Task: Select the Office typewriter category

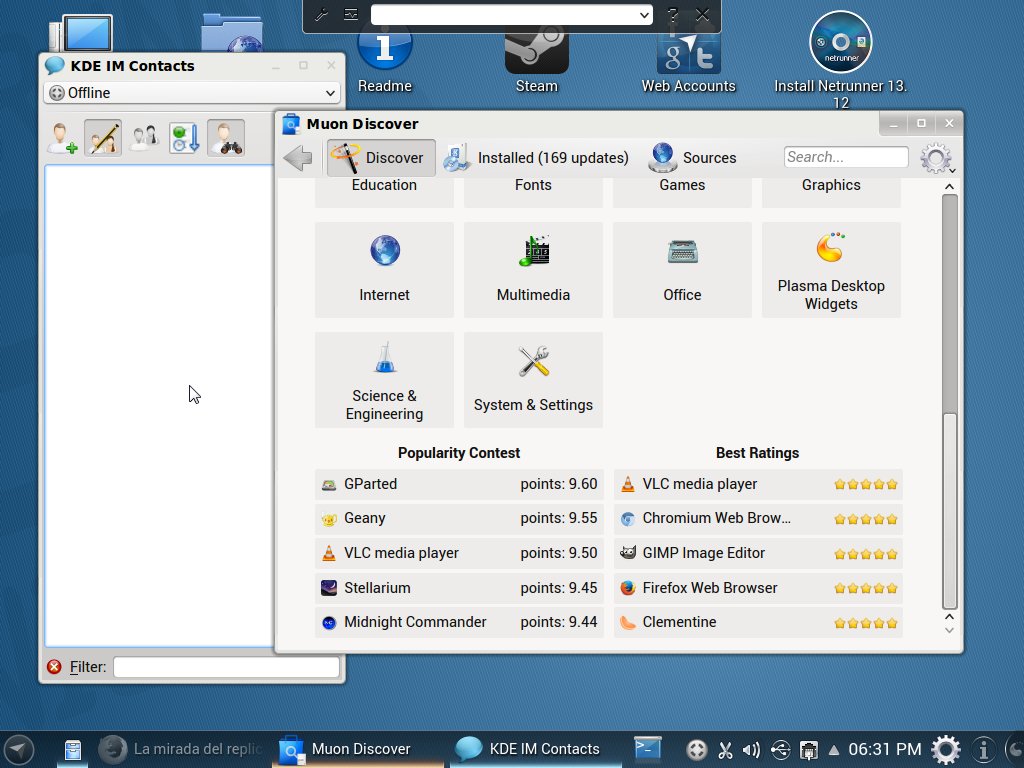Action: click(682, 270)
